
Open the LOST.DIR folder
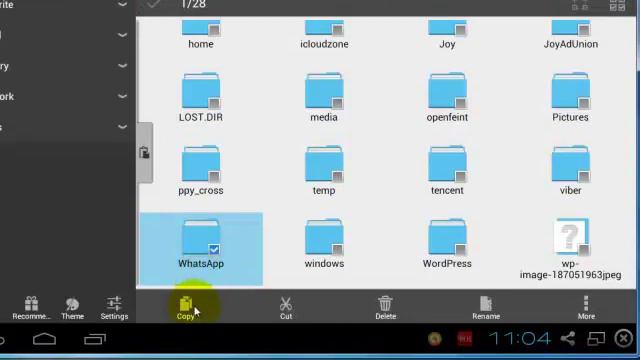click(x=201, y=97)
